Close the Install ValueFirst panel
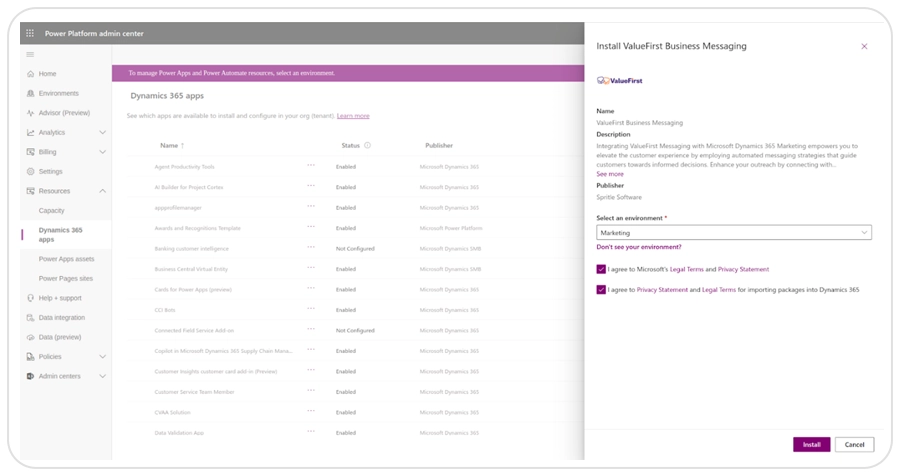The height and width of the screenshot is (476, 900). click(x=864, y=47)
